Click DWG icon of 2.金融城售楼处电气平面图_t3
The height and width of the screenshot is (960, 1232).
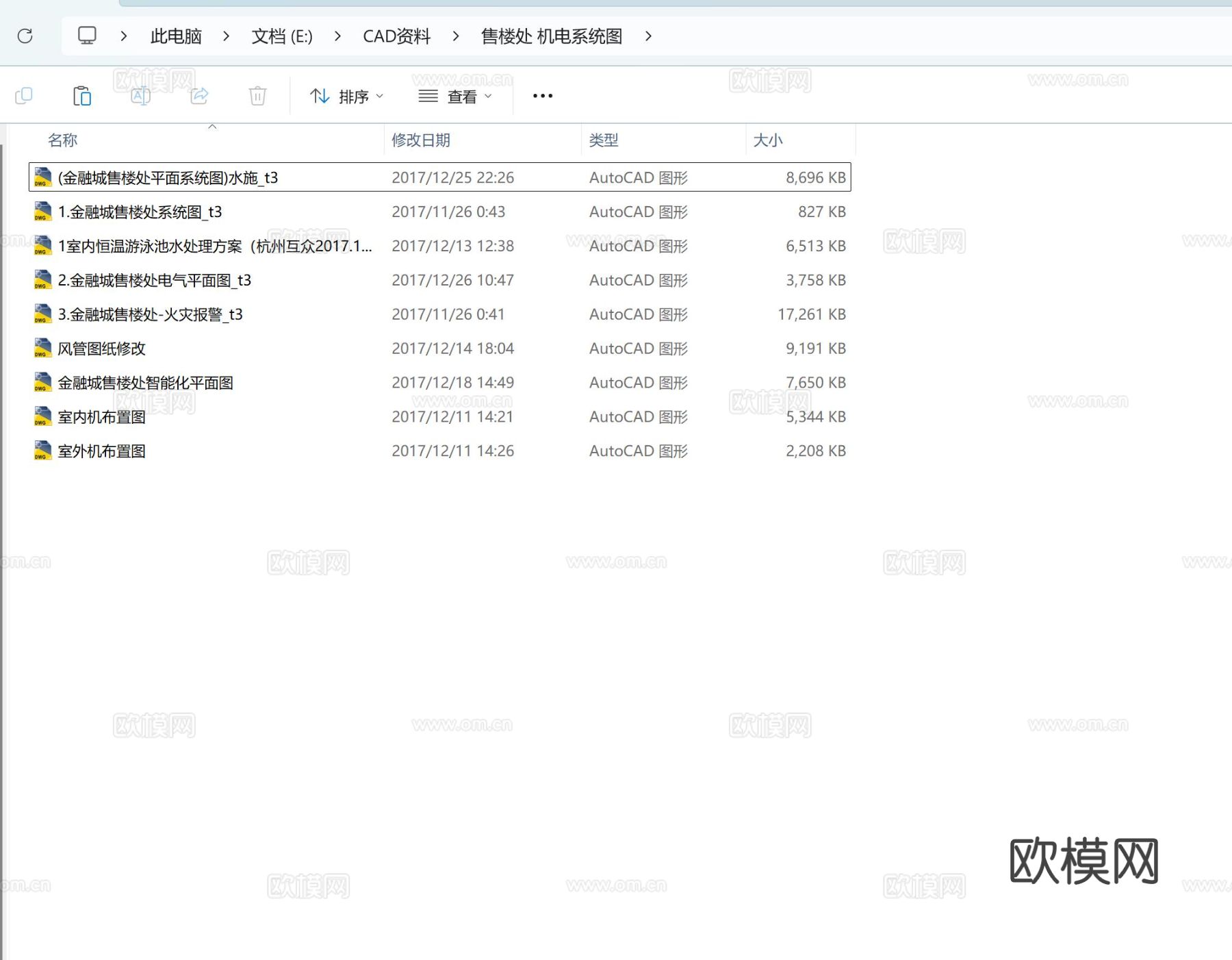point(42,280)
